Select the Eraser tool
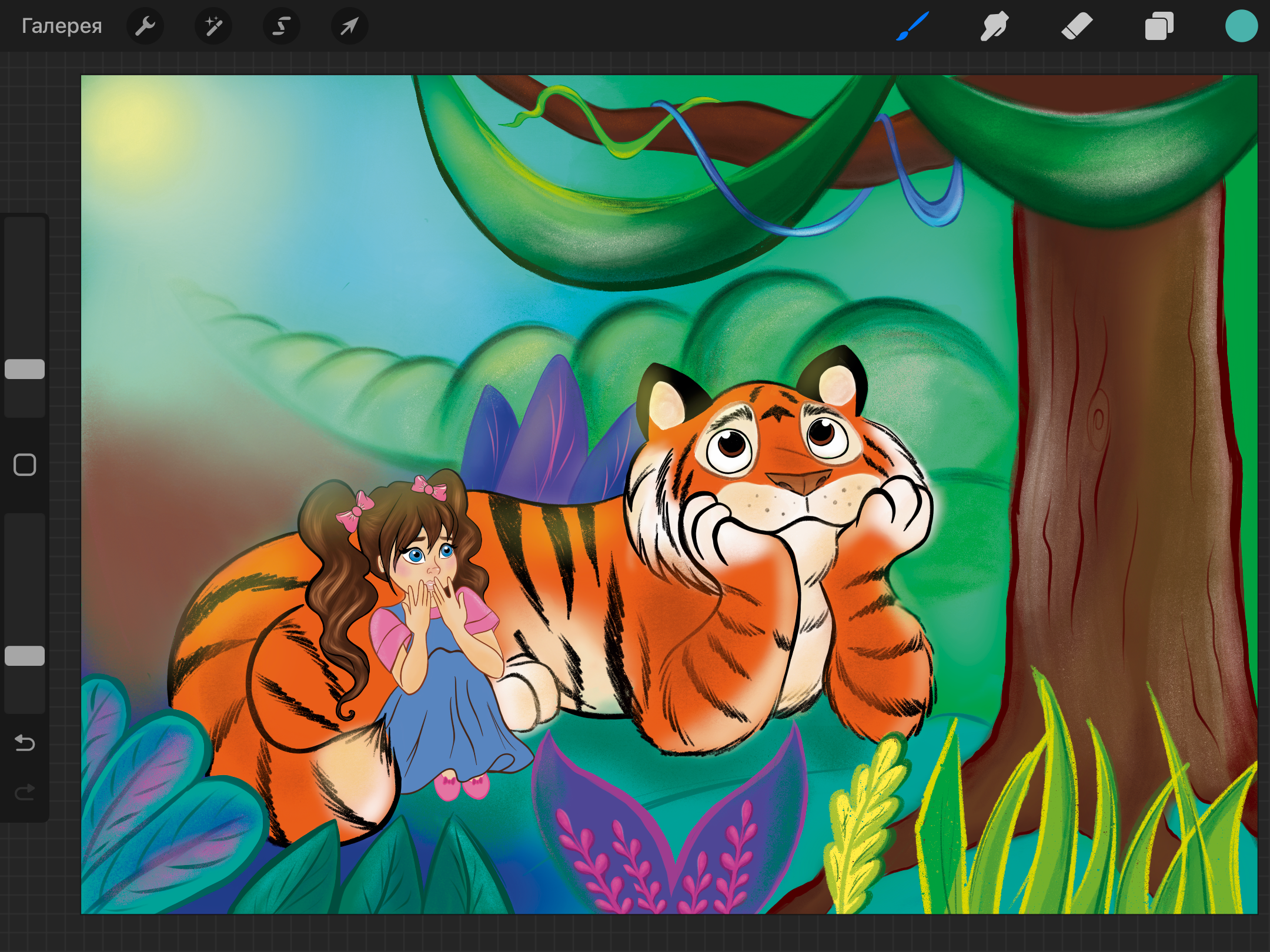This screenshot has width=1270, height=952. 1077,26
